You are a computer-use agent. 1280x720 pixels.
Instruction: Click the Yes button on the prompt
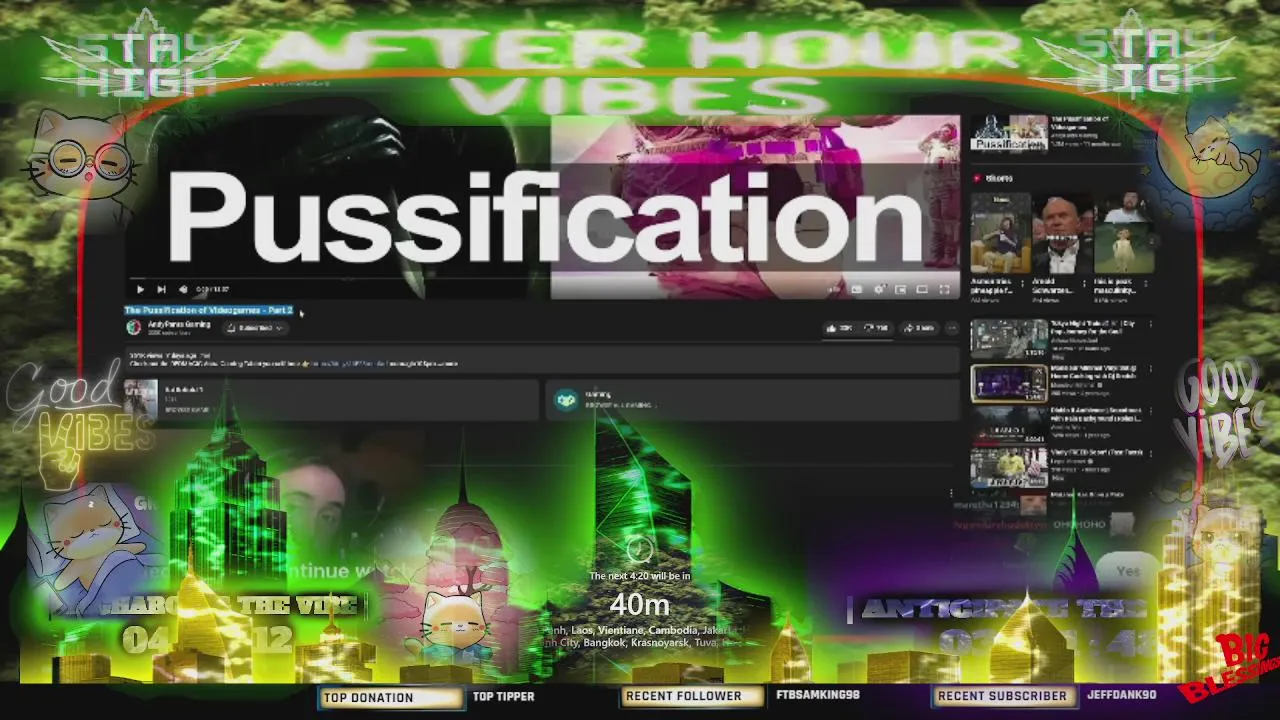[x=1128, y=571]
